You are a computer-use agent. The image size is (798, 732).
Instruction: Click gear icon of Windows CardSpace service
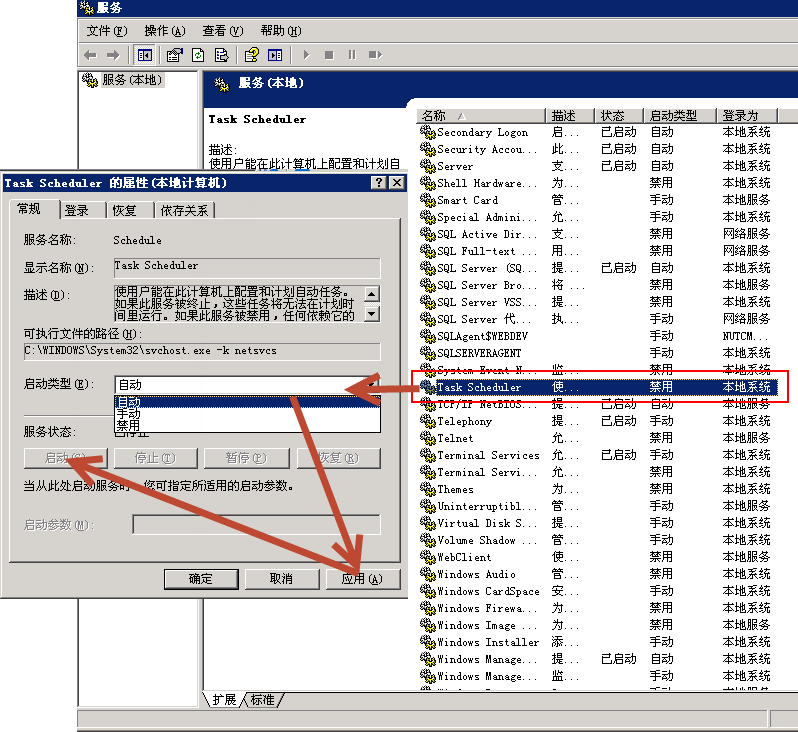click(x=428, y=591)
